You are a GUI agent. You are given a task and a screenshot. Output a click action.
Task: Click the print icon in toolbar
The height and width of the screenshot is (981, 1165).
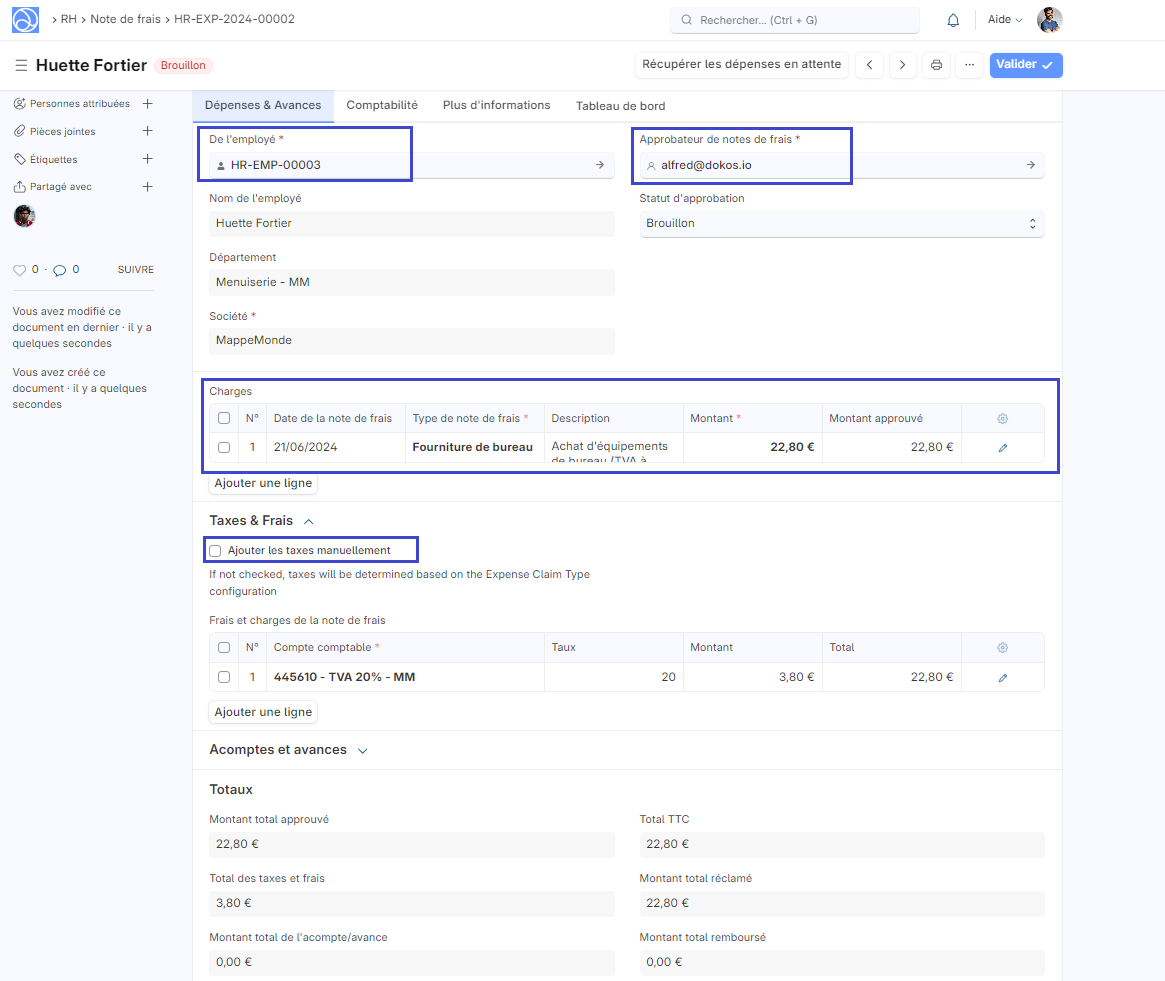936,65
